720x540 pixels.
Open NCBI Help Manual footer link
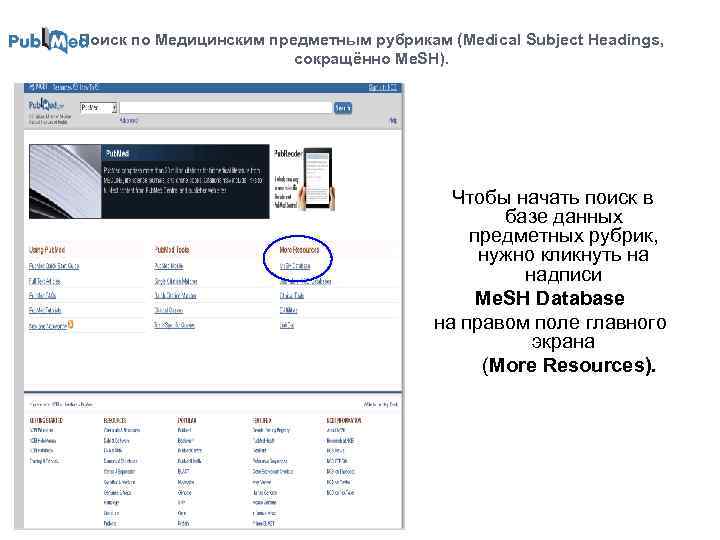coord(43,440)
